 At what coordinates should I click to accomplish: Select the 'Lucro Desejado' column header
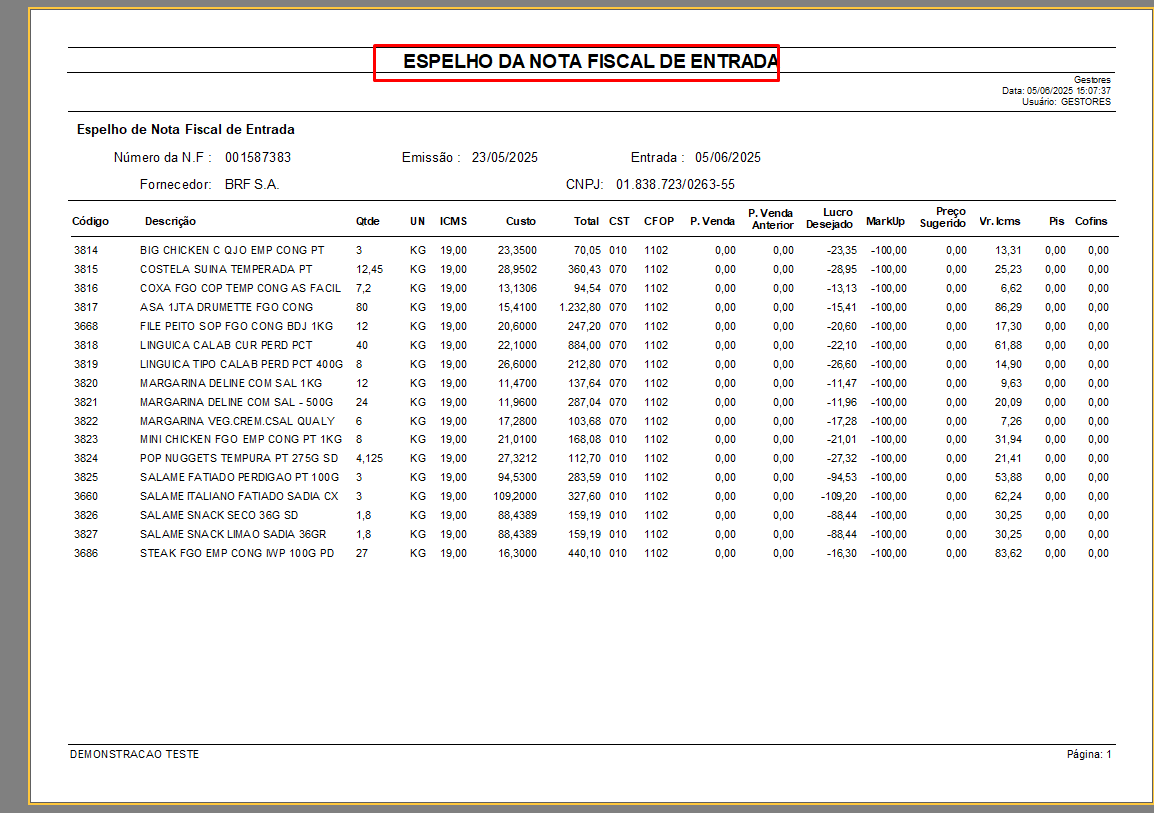(x=830, y=218)
